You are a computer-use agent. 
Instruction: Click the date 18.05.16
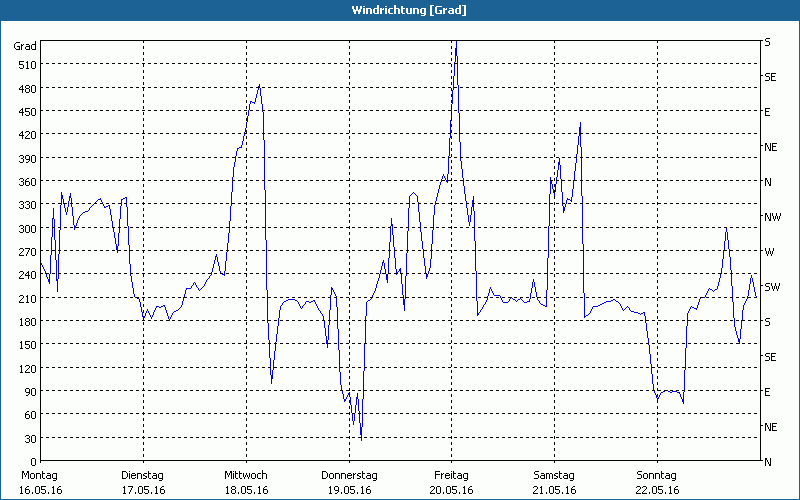tap(246, 490)
